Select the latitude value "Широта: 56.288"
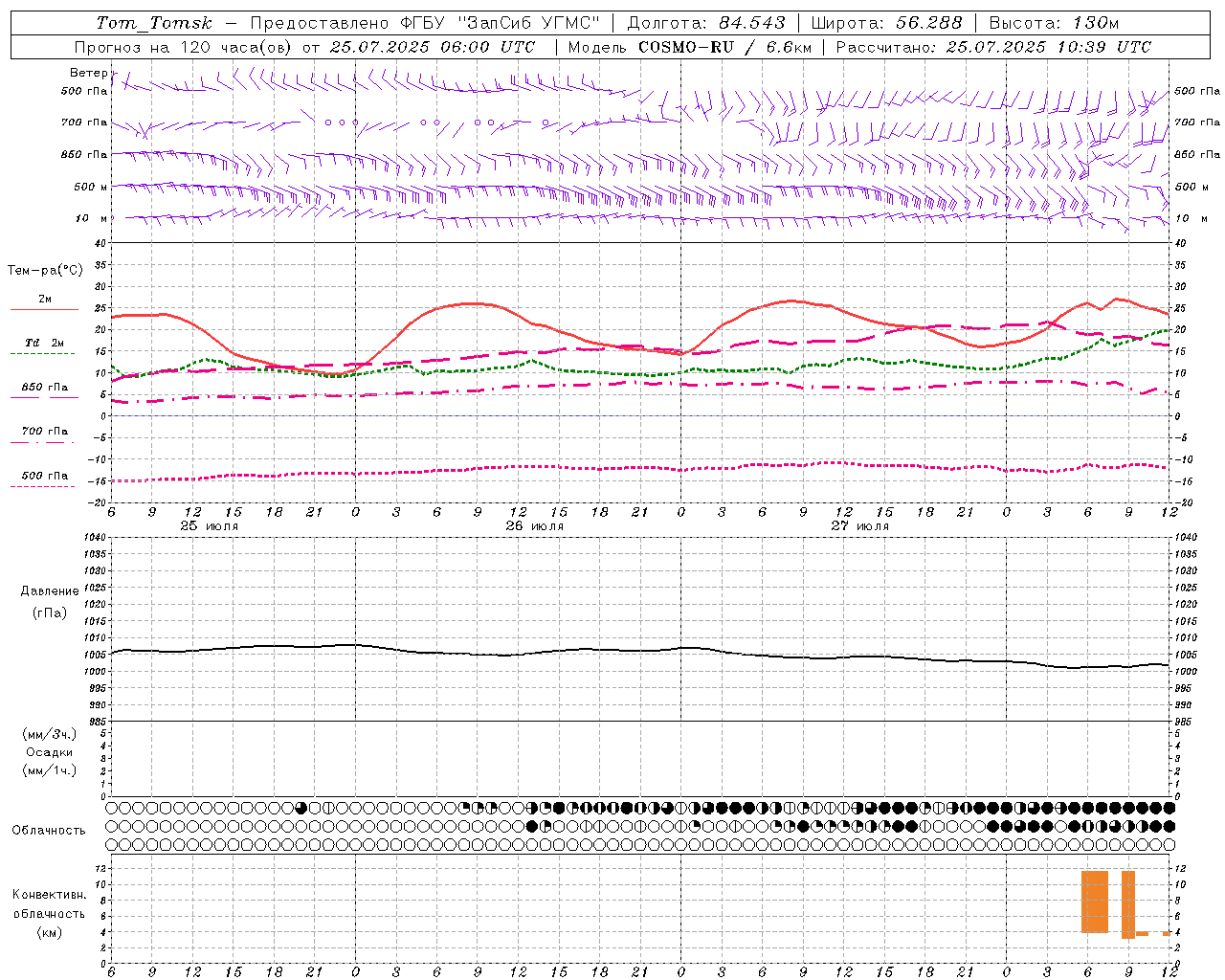 click(886, 23)
